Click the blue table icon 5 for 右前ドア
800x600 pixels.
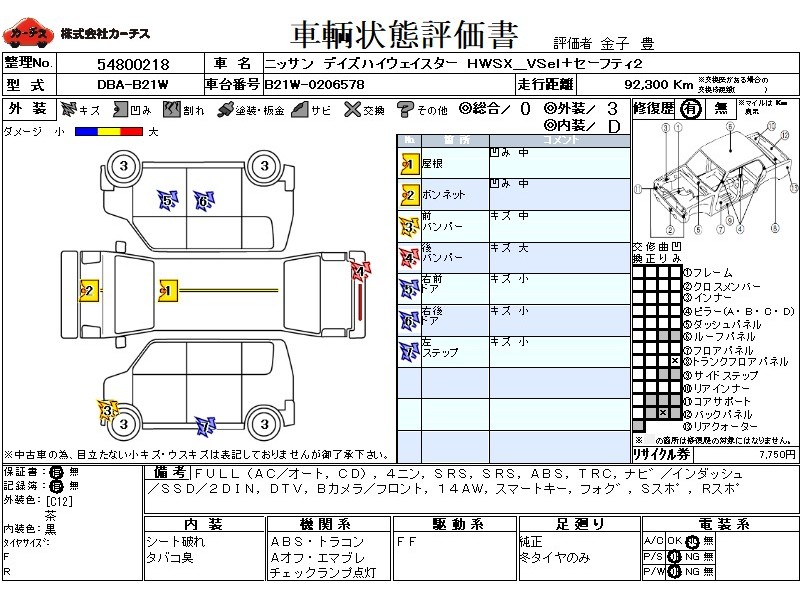[409, 289]
